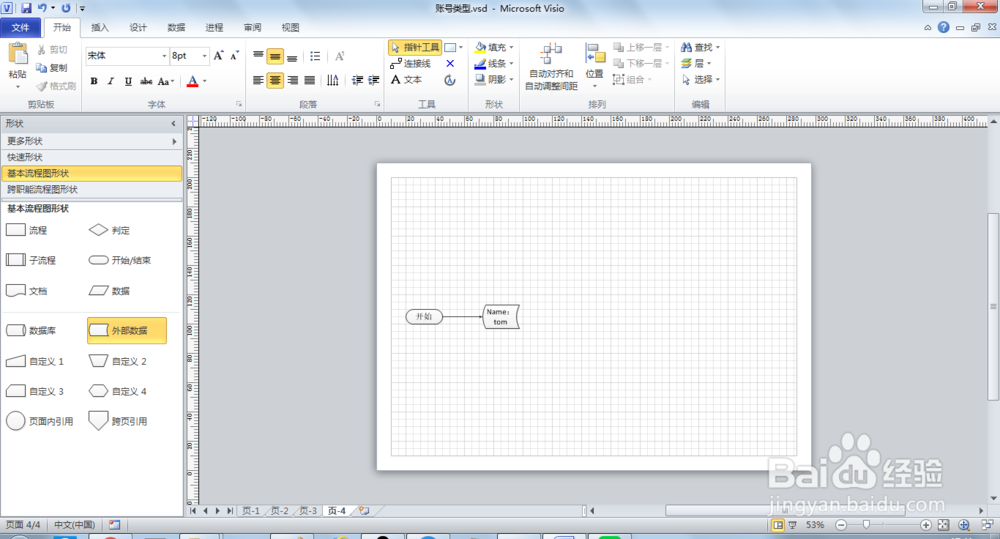Pick the Decision (判定) diamond shape
This screenshot has height=539, width=1000.
pos(109,230)
